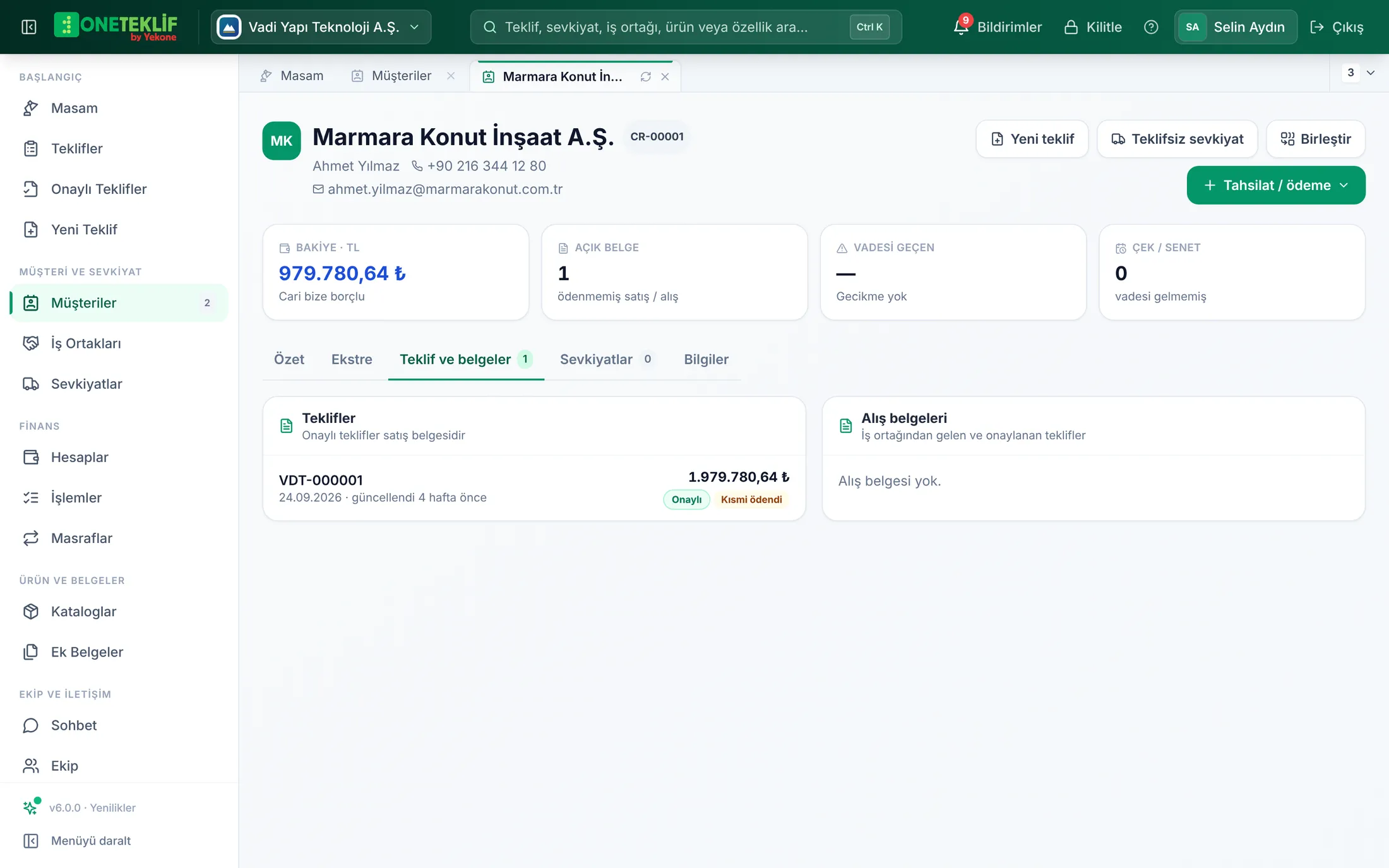
Task: Open Sohbet in the sidebar
Action: pos(119,725)
